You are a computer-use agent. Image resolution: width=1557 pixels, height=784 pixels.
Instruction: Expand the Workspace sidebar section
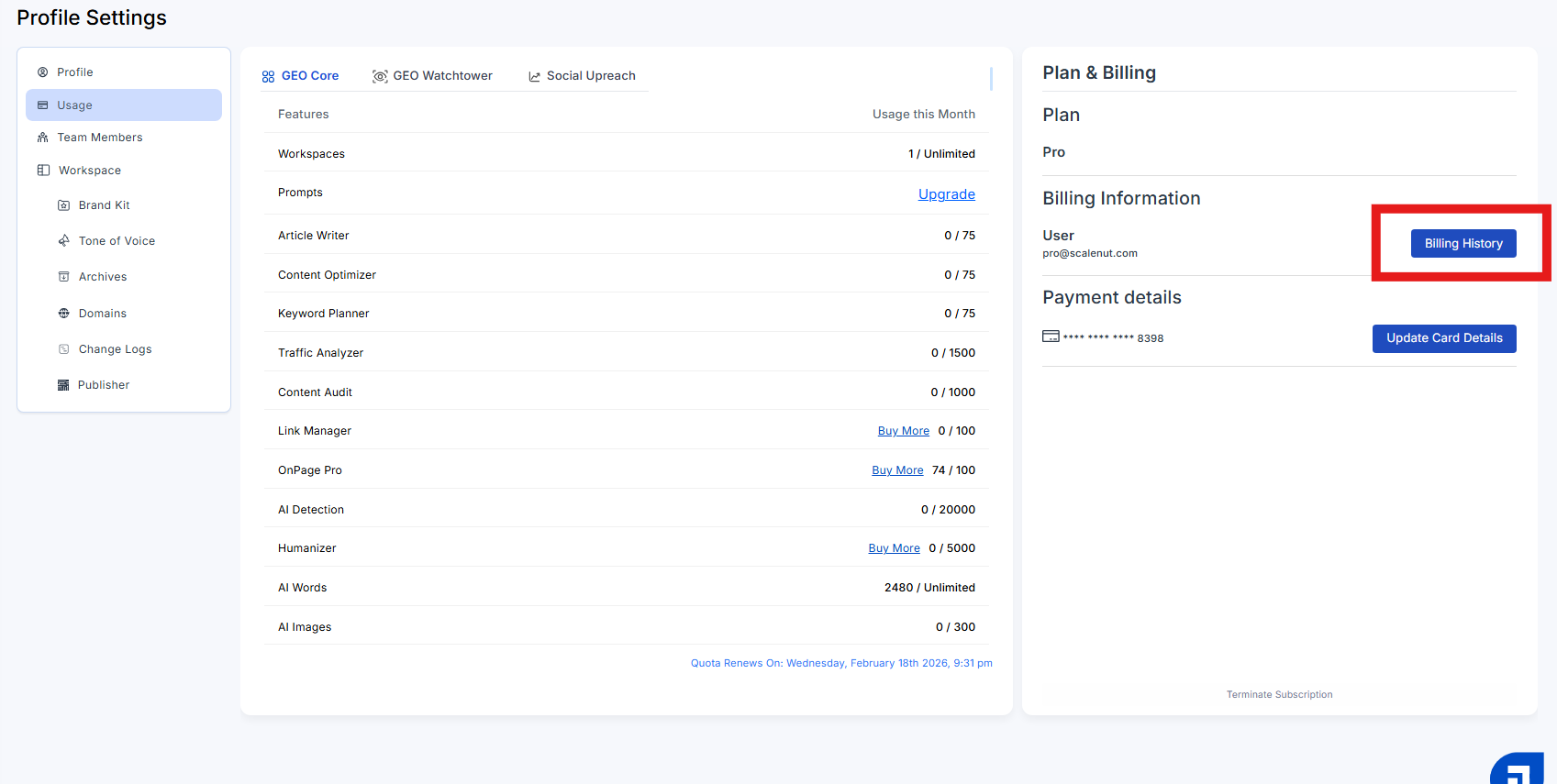pos(89,171)
